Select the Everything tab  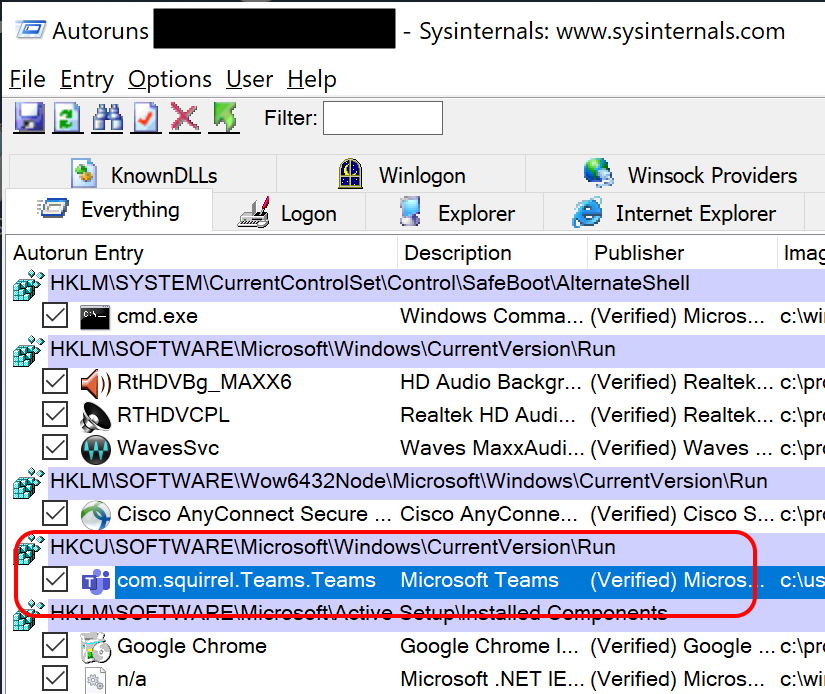(109, 210)
